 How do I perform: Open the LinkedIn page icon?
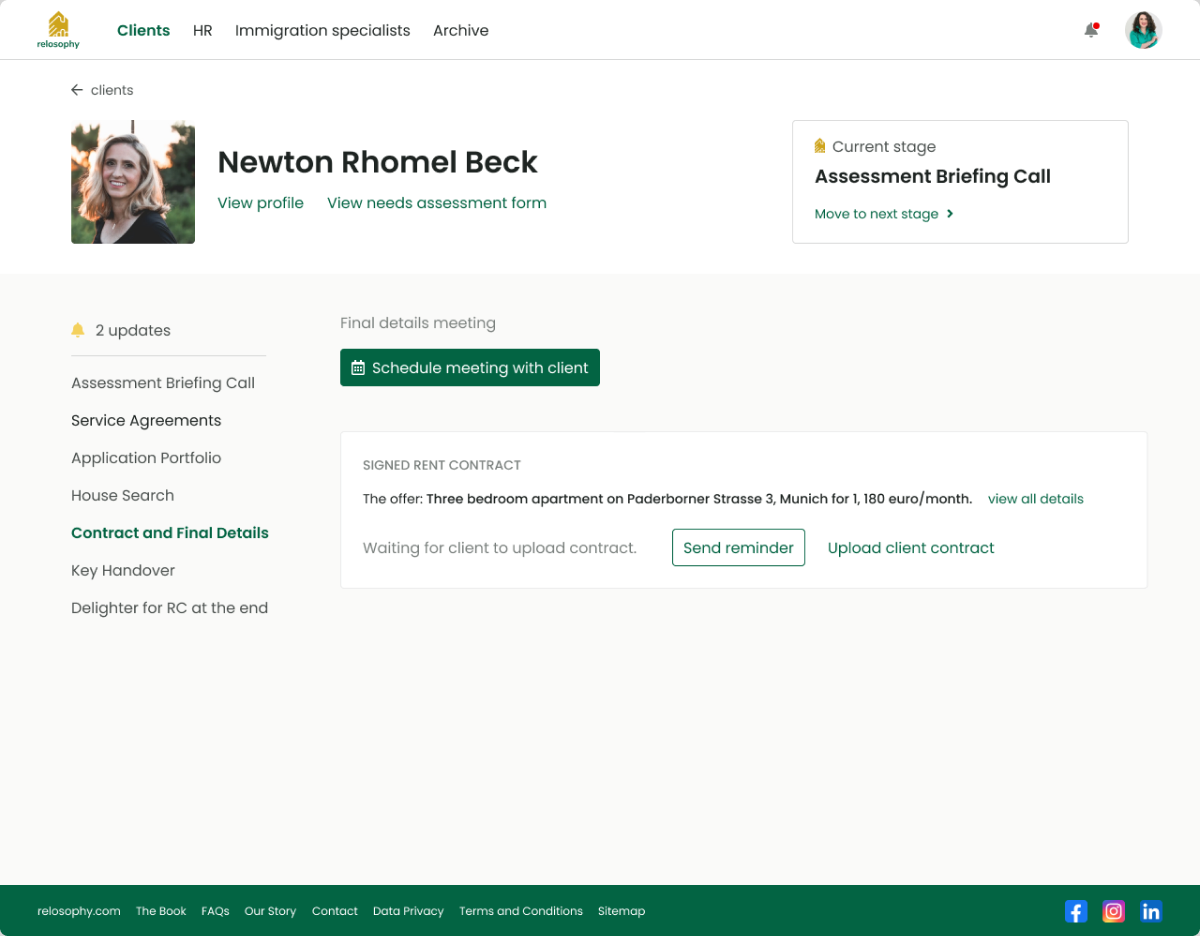point(1151,911)
